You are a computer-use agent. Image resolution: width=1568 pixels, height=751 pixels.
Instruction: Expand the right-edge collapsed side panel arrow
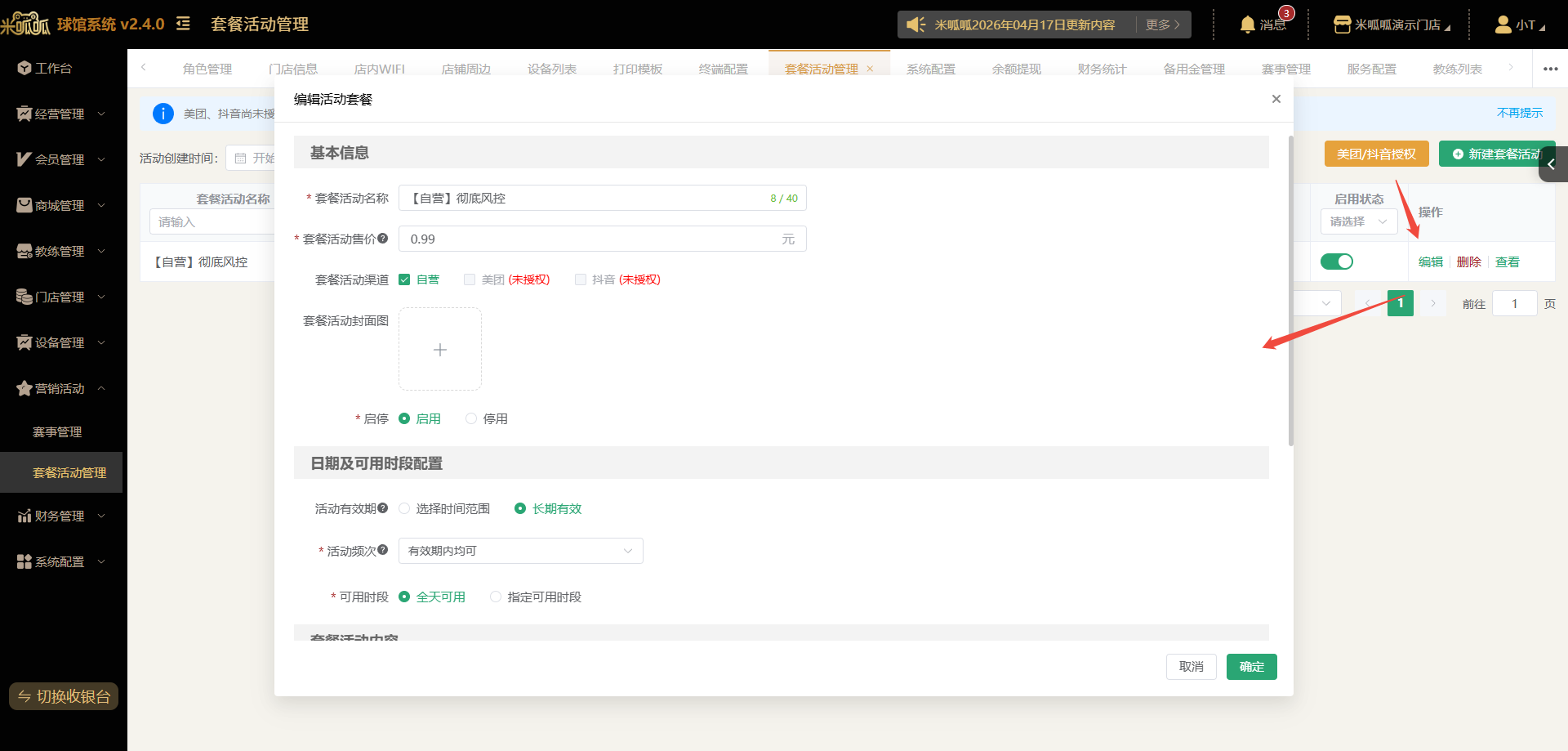1552,164
